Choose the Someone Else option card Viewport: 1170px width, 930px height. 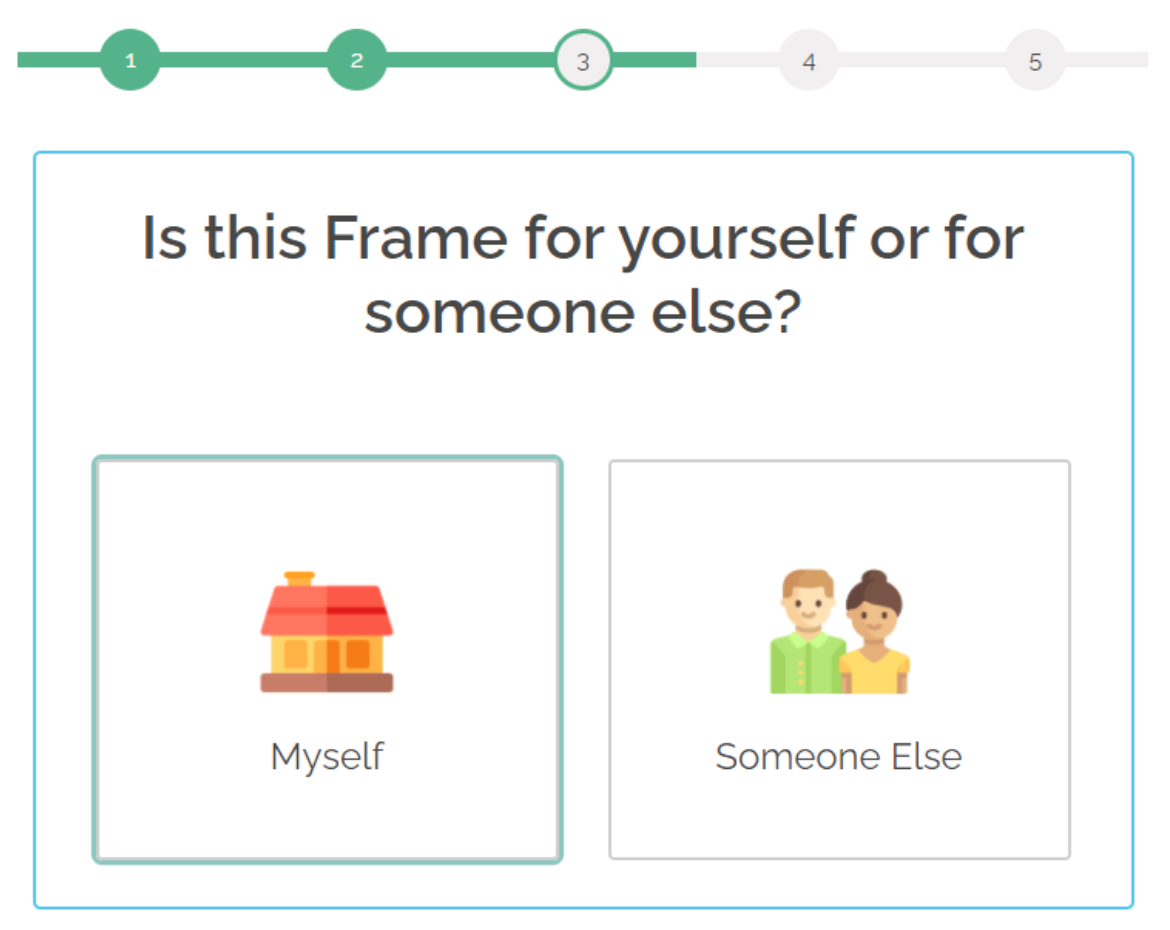[x=840, y=520]
